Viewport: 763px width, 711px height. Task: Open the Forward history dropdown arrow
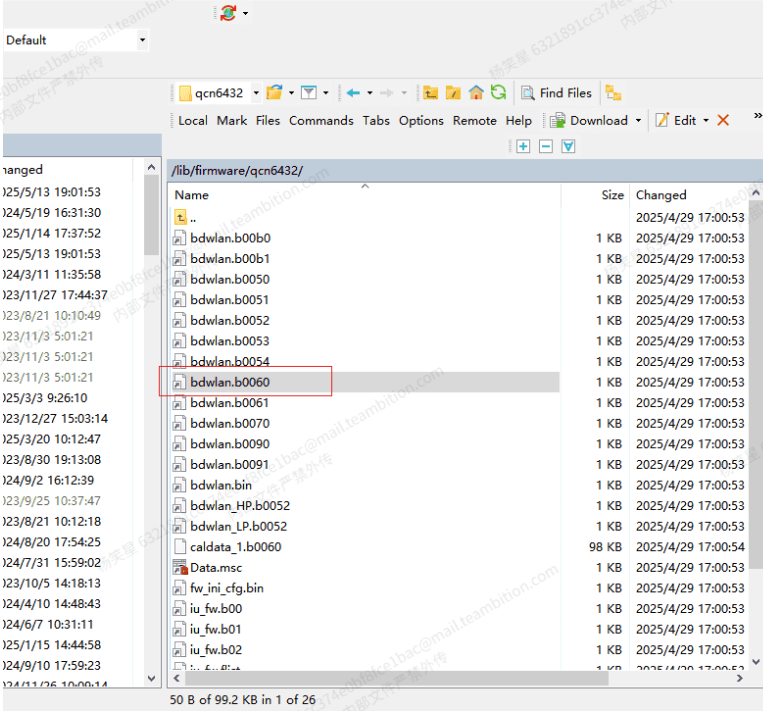[x=404, y=92]
